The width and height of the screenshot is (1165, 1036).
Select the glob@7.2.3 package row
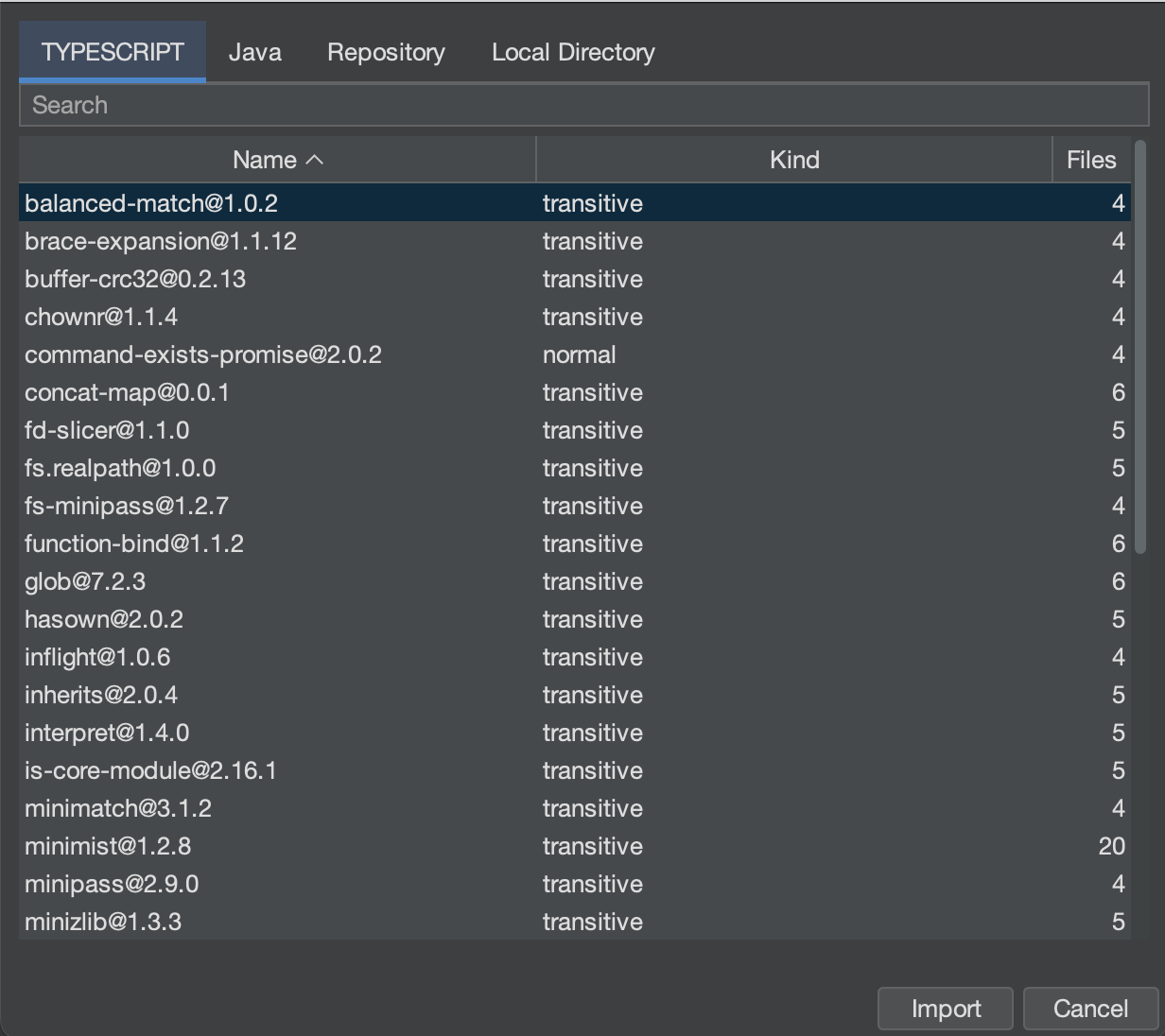(85, 581)
